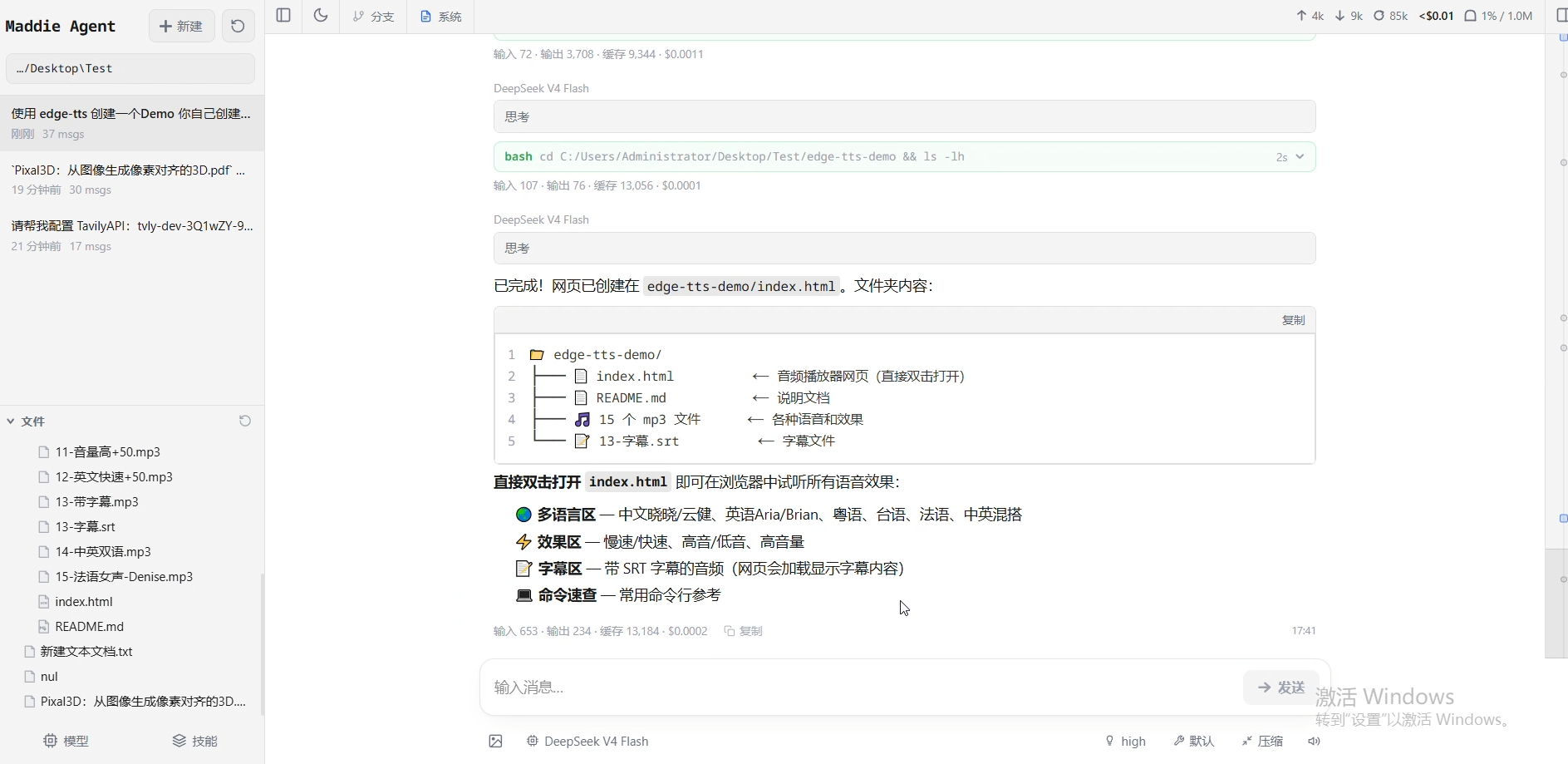Expand the first 思考 thinking block
The height and width of the screenshot is (764, 1568).
904,116
